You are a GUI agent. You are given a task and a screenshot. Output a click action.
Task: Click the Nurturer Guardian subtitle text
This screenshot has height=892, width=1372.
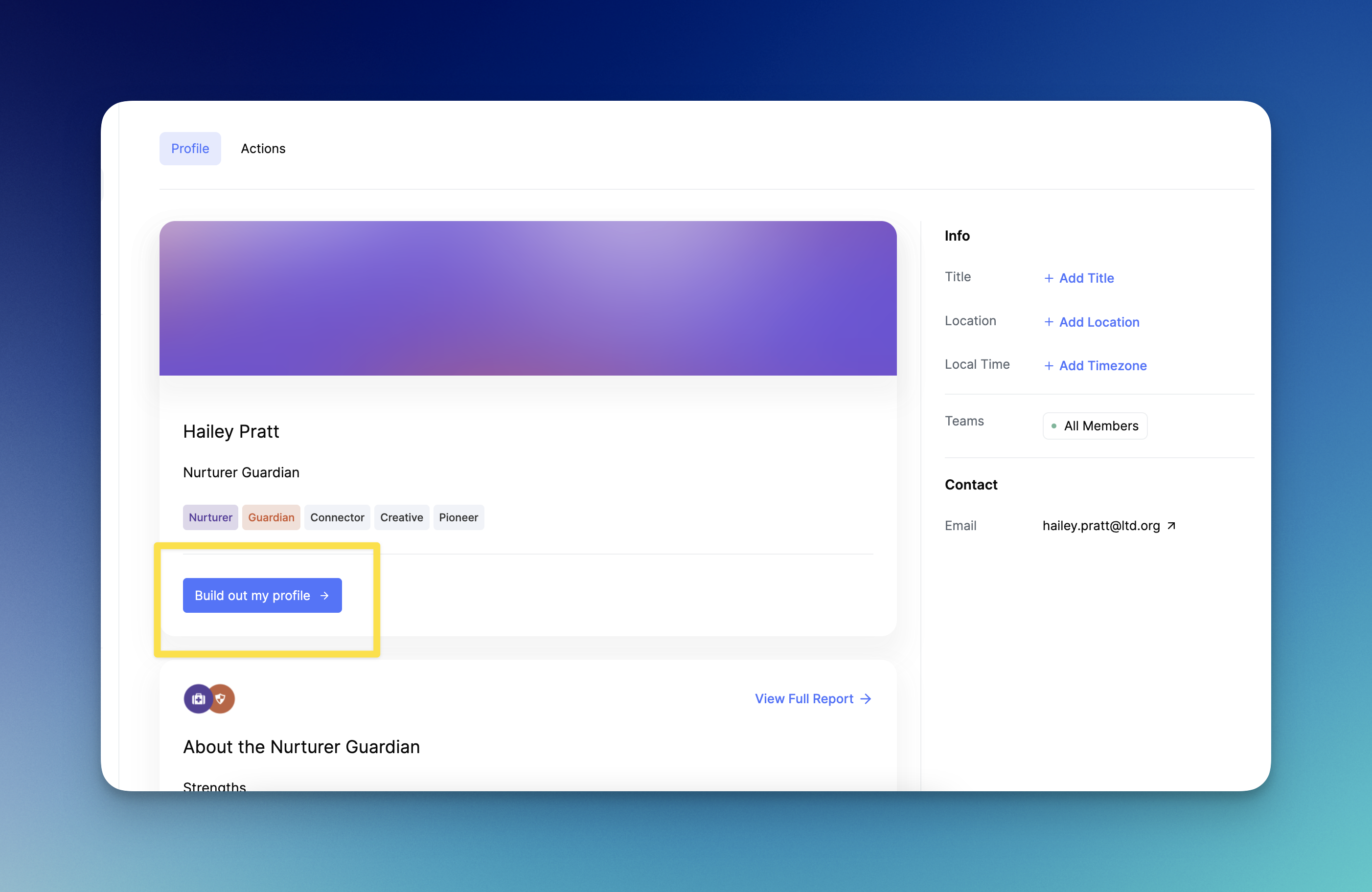(241, 472)
